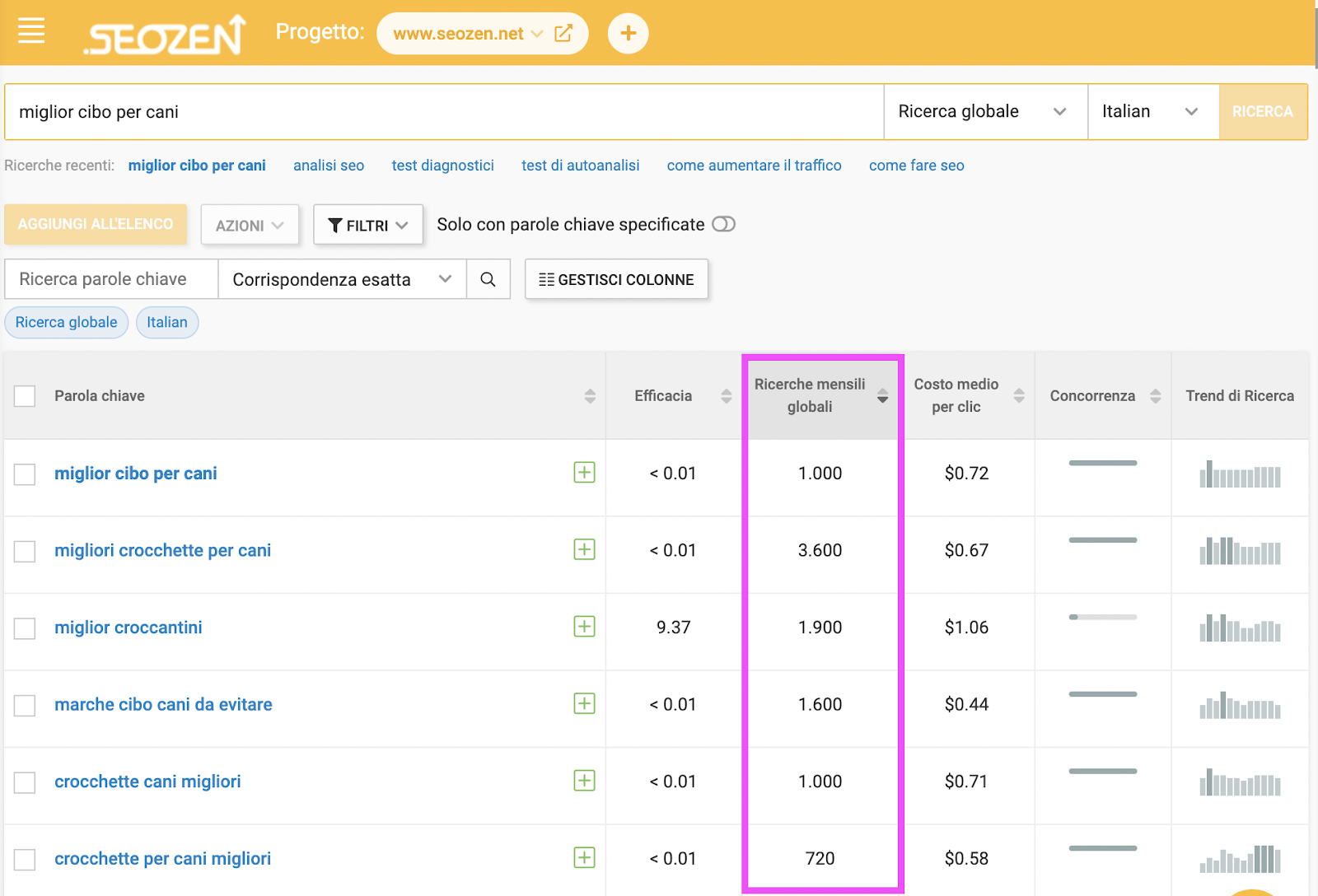This screenshot has height=896, width=1318.
Task: Tick the select-all header checkbox
Action: [25, 396]
